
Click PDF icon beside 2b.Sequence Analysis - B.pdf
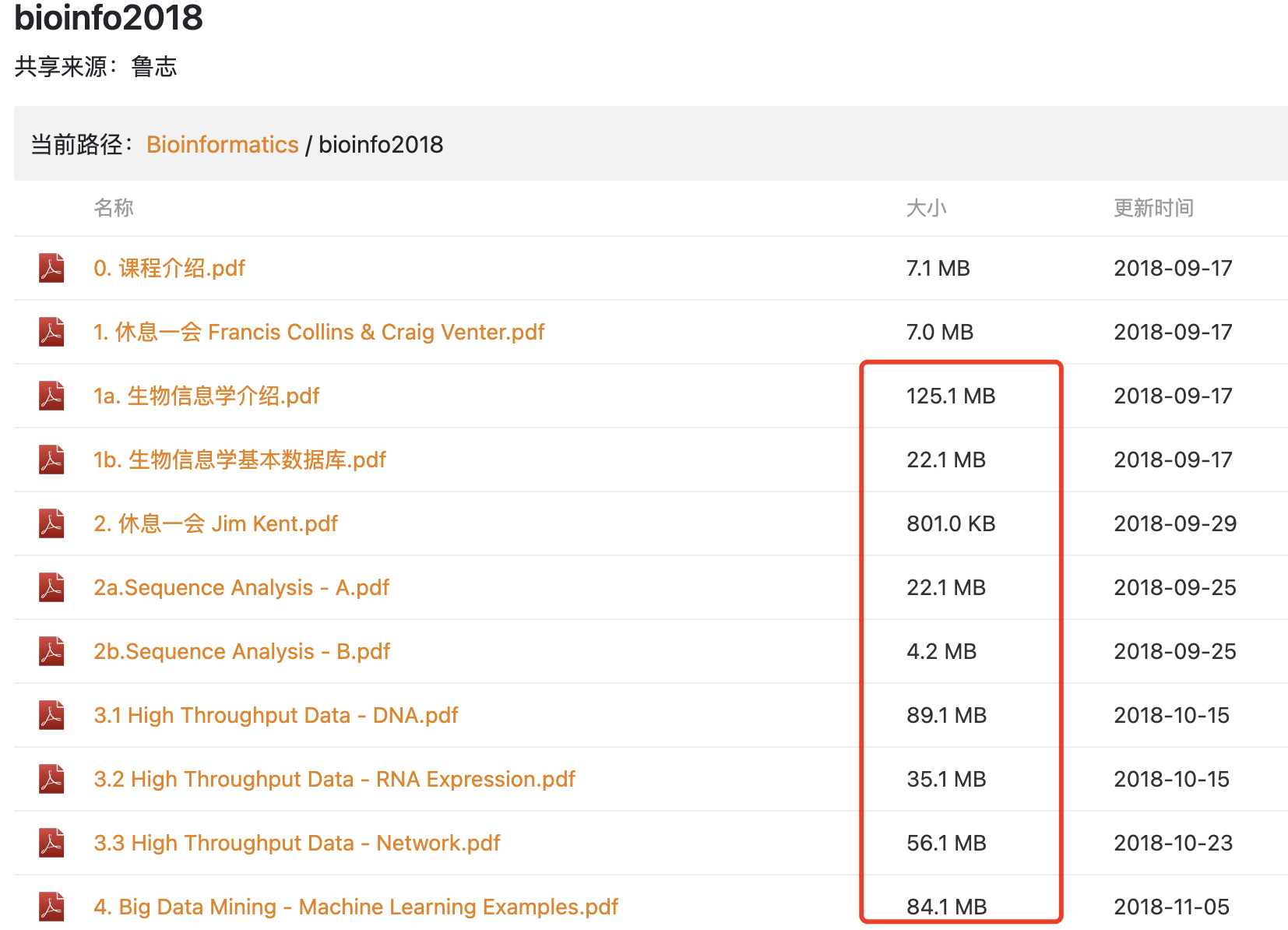[x=51, y=651]
